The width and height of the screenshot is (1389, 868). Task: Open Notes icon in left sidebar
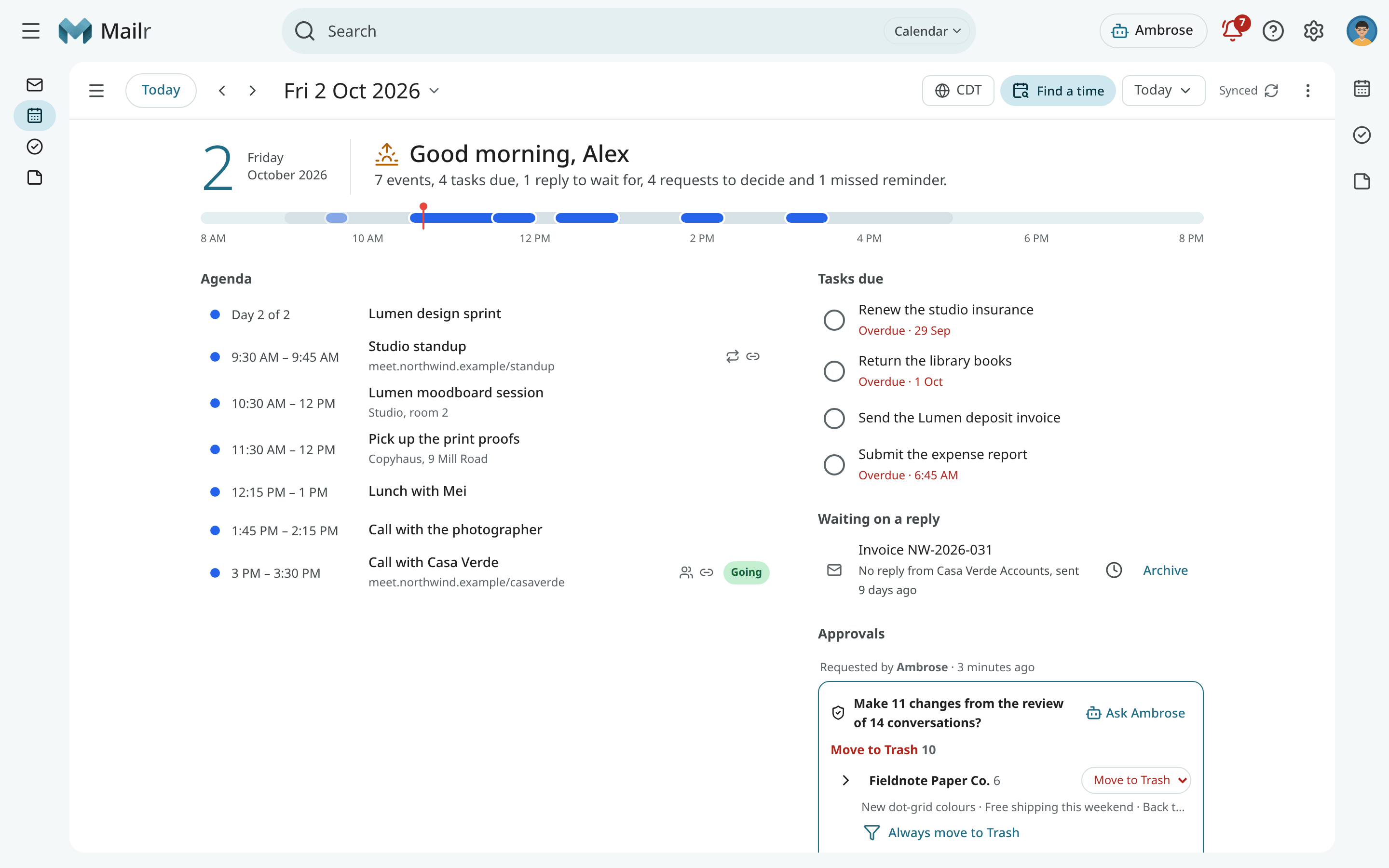click(34, 178)
